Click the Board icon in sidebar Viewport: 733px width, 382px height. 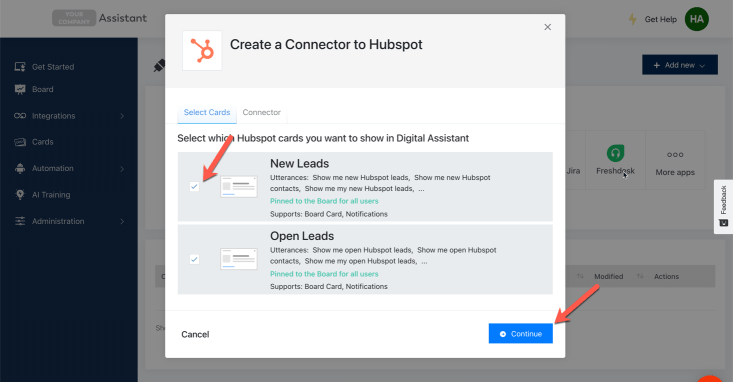pos(20,89)
